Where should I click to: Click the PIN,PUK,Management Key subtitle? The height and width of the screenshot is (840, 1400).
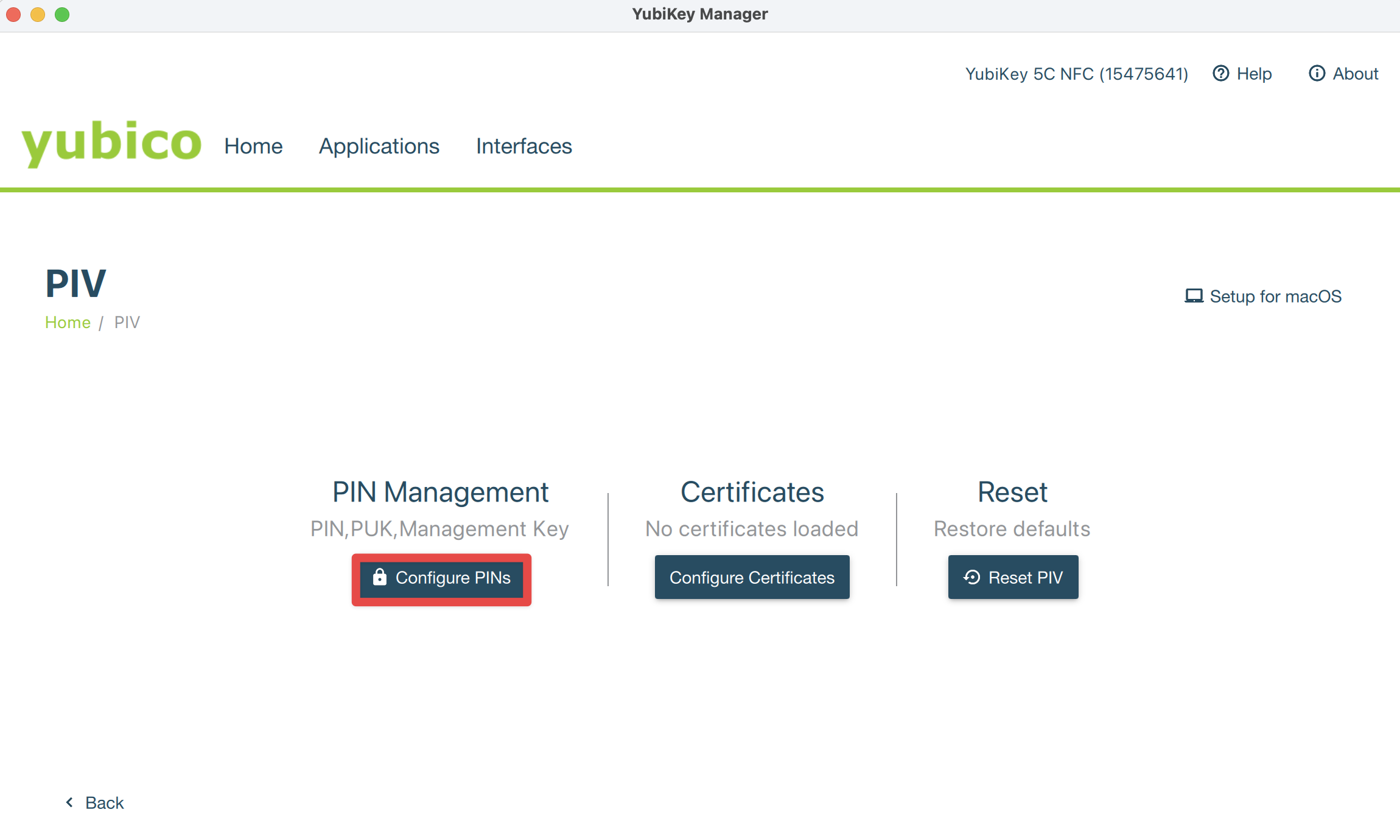click(439, 529)
